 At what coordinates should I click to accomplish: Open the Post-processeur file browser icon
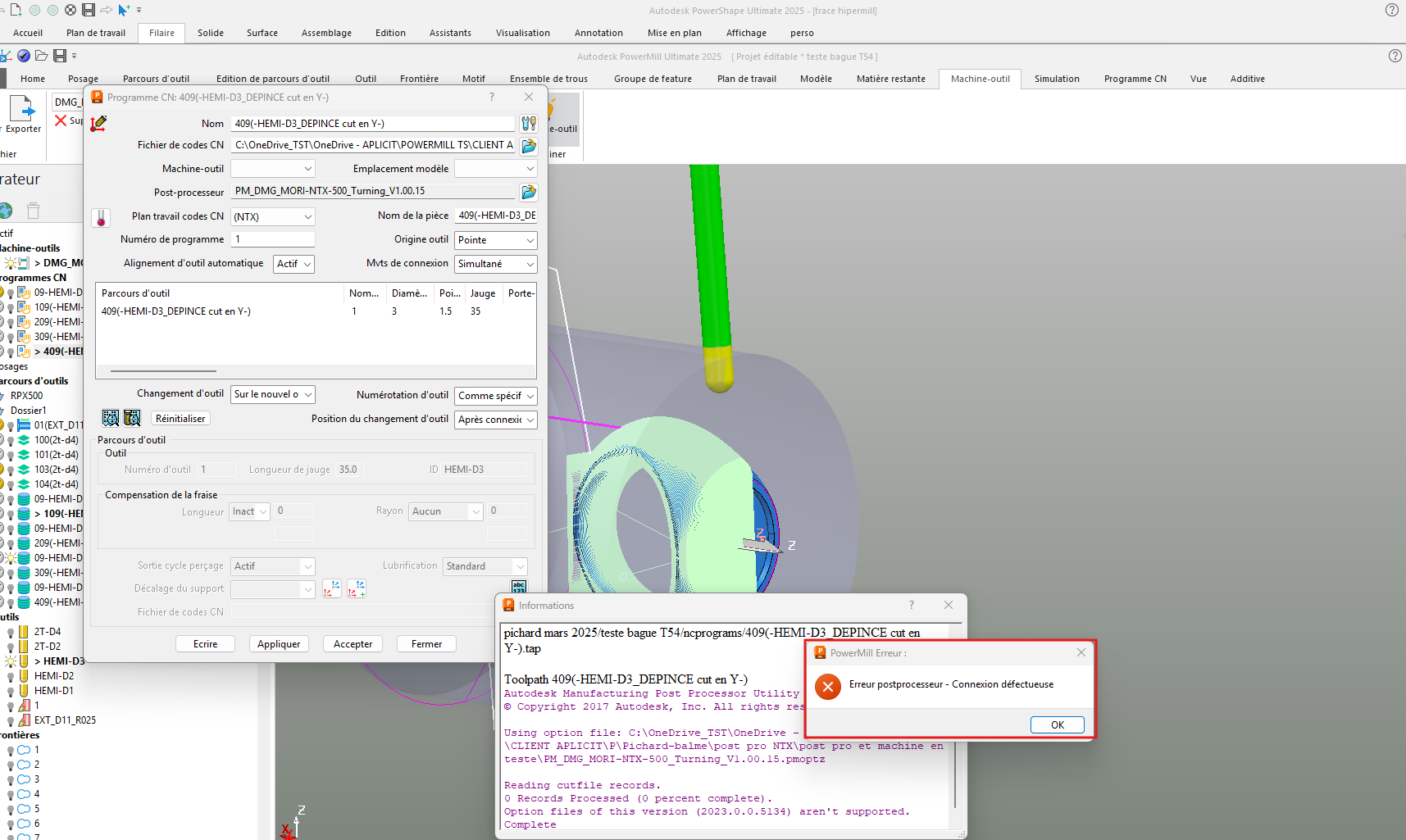coord(529,192)
